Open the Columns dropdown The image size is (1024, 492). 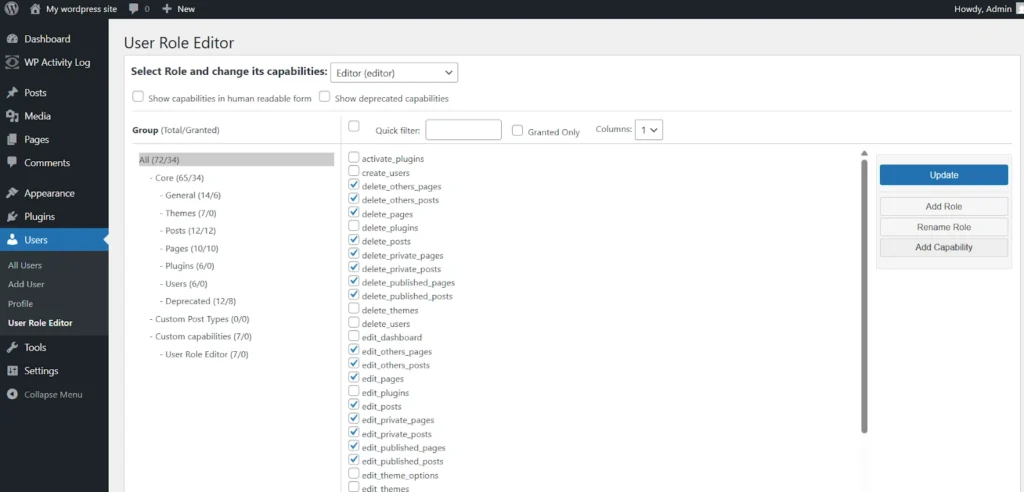651,130
